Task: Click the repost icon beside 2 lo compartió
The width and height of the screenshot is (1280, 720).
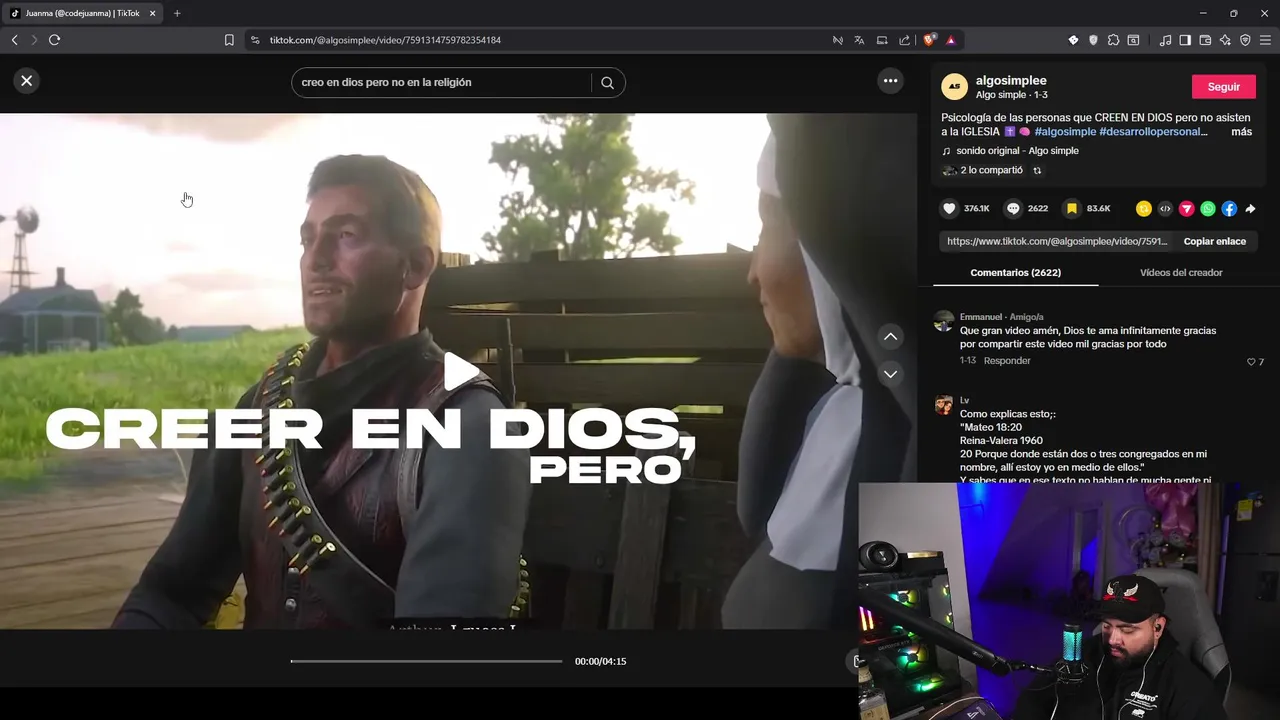Action: (1037, 171)
